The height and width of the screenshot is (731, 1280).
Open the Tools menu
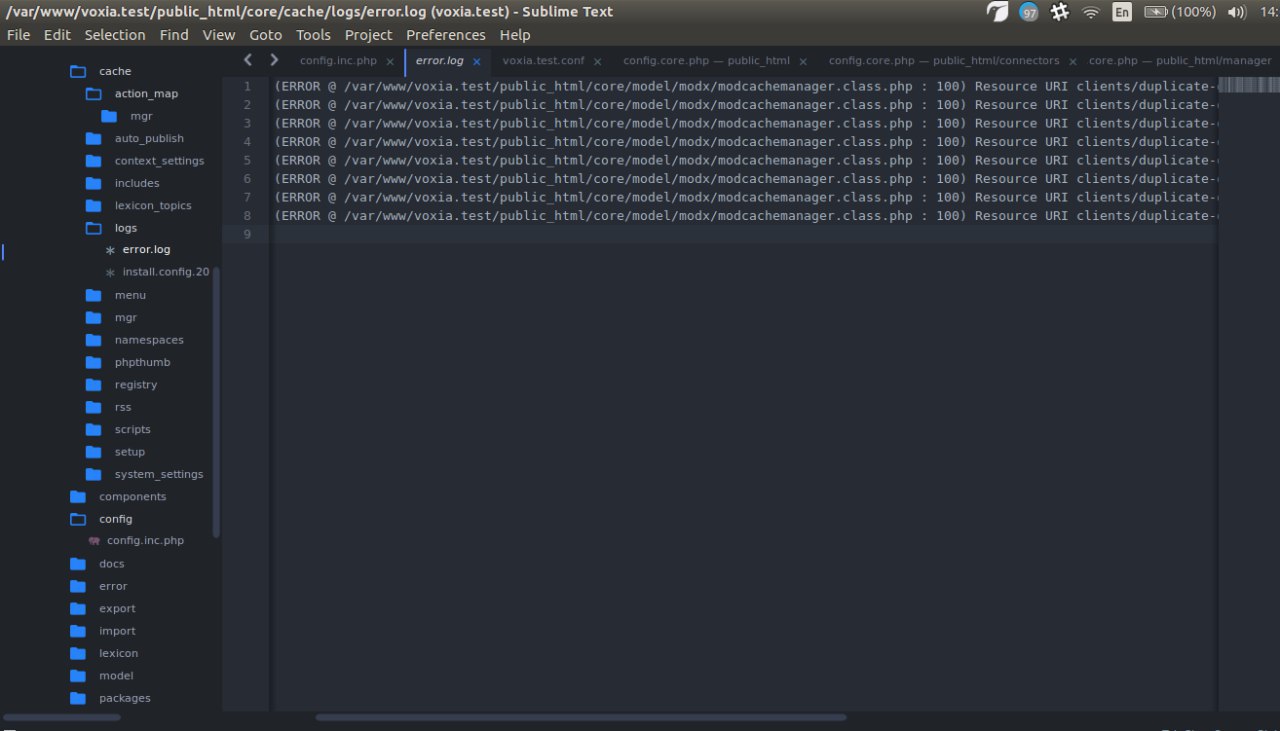pos(313,35)
